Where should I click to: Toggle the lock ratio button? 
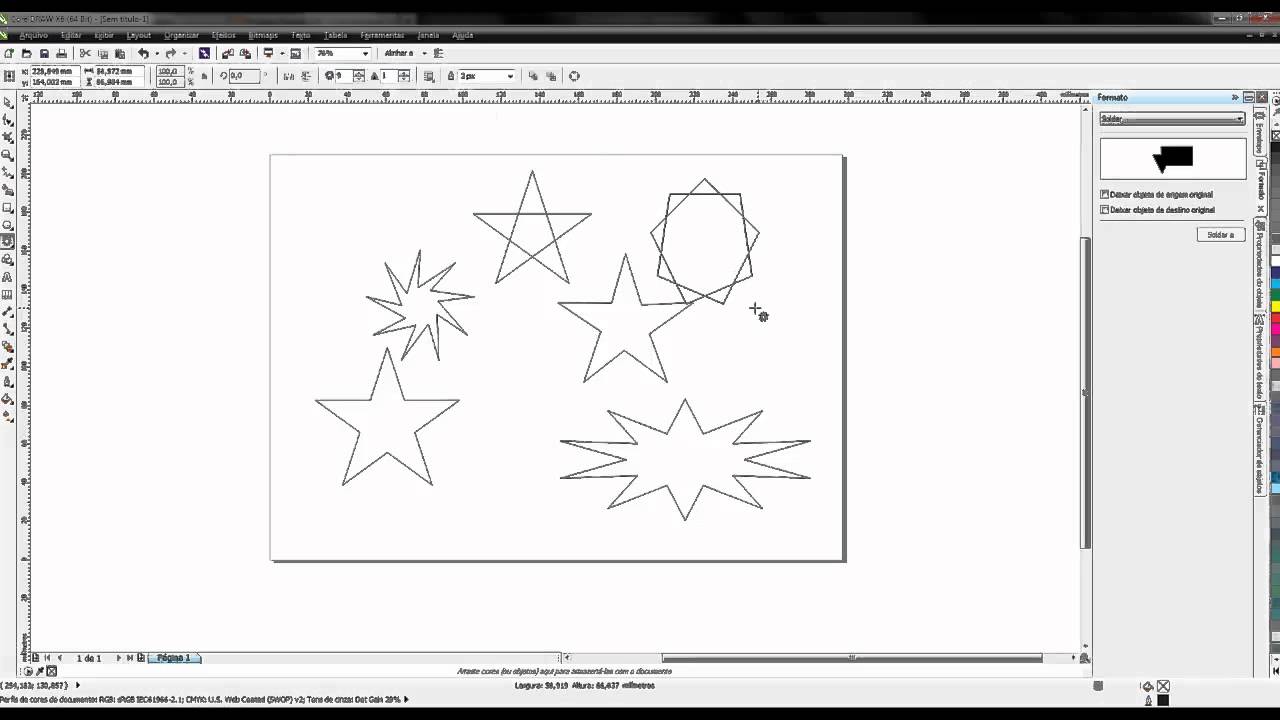[205, 76]
